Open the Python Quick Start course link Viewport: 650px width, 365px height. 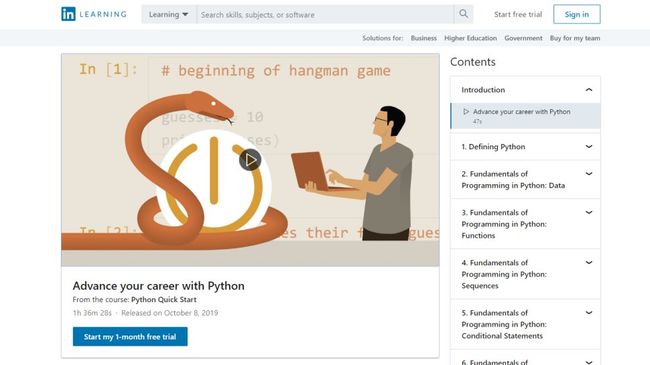(164, 299)
